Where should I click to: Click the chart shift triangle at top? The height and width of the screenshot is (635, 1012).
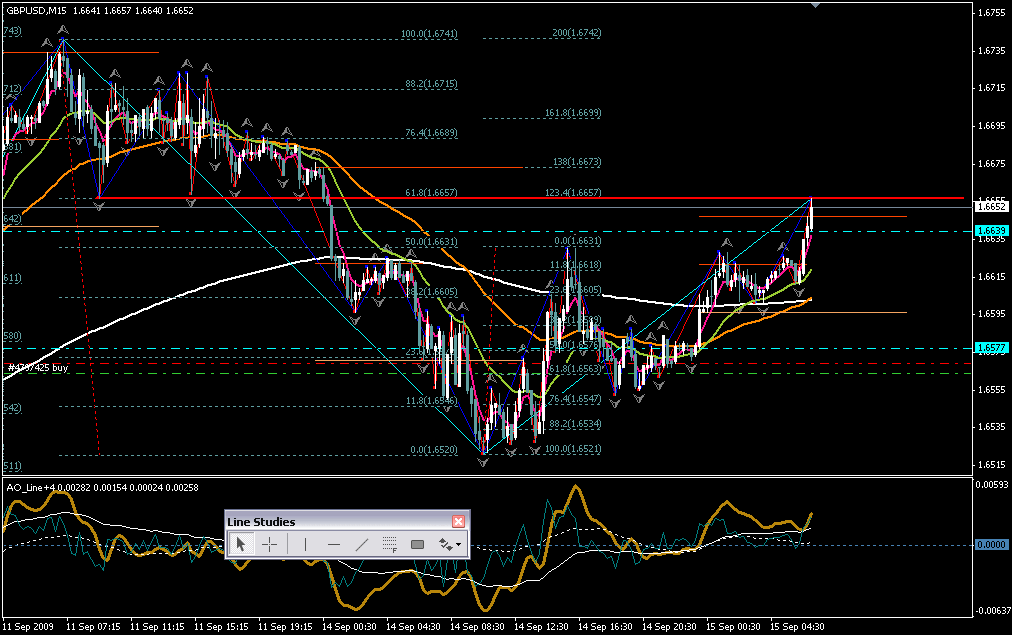pyautogui.click(x=818, y=5)
